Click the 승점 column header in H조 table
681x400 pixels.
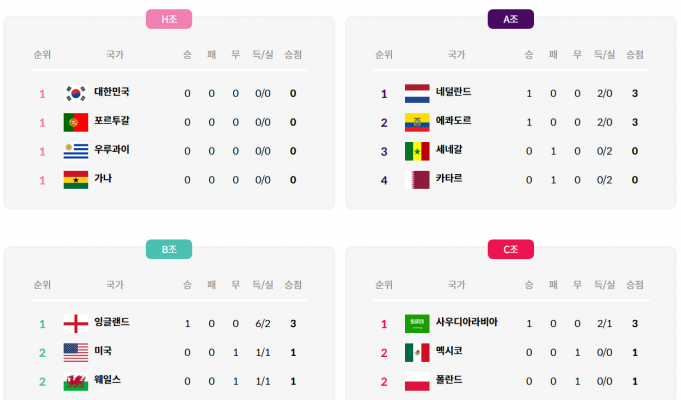(x=293, y=55)
